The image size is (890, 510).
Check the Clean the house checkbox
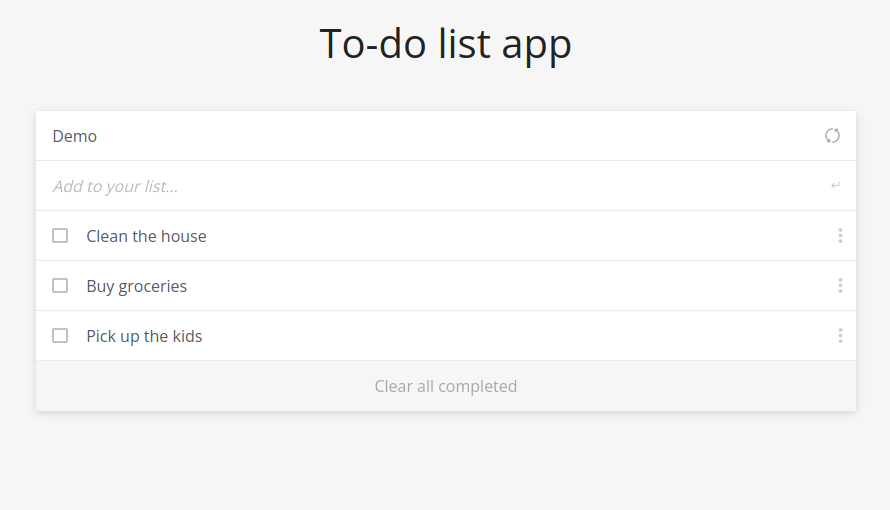point(60,236)
